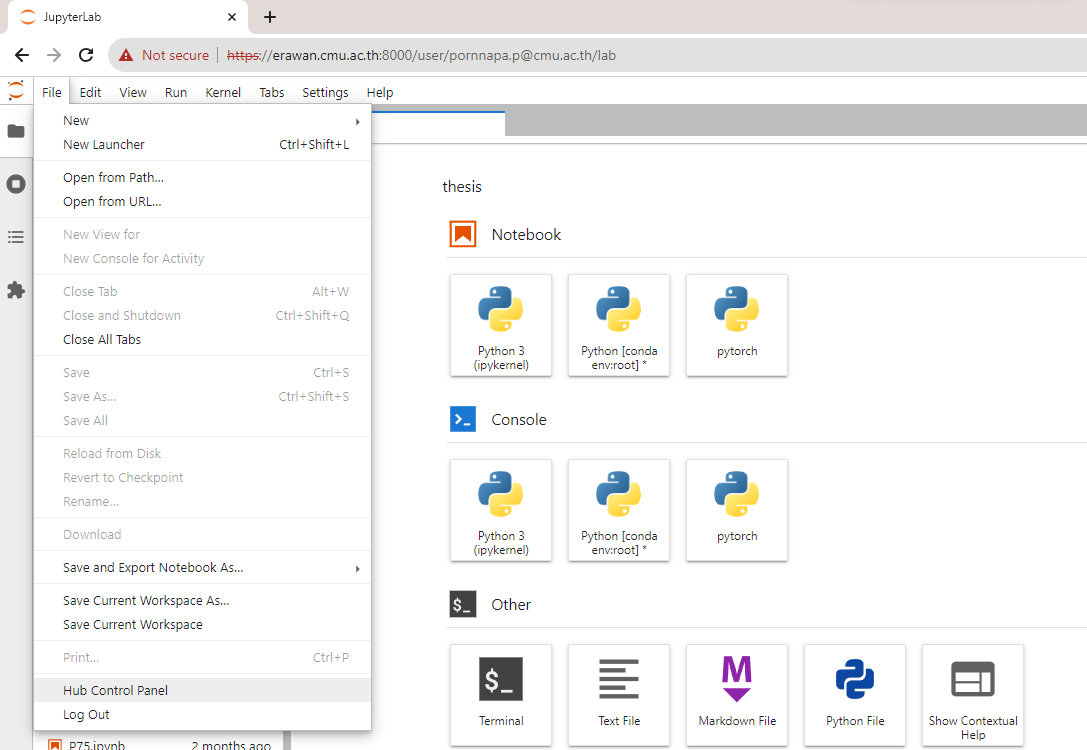Open the File menu
The height and width of the screenshot is (750, 1087).
pos(51,92)
